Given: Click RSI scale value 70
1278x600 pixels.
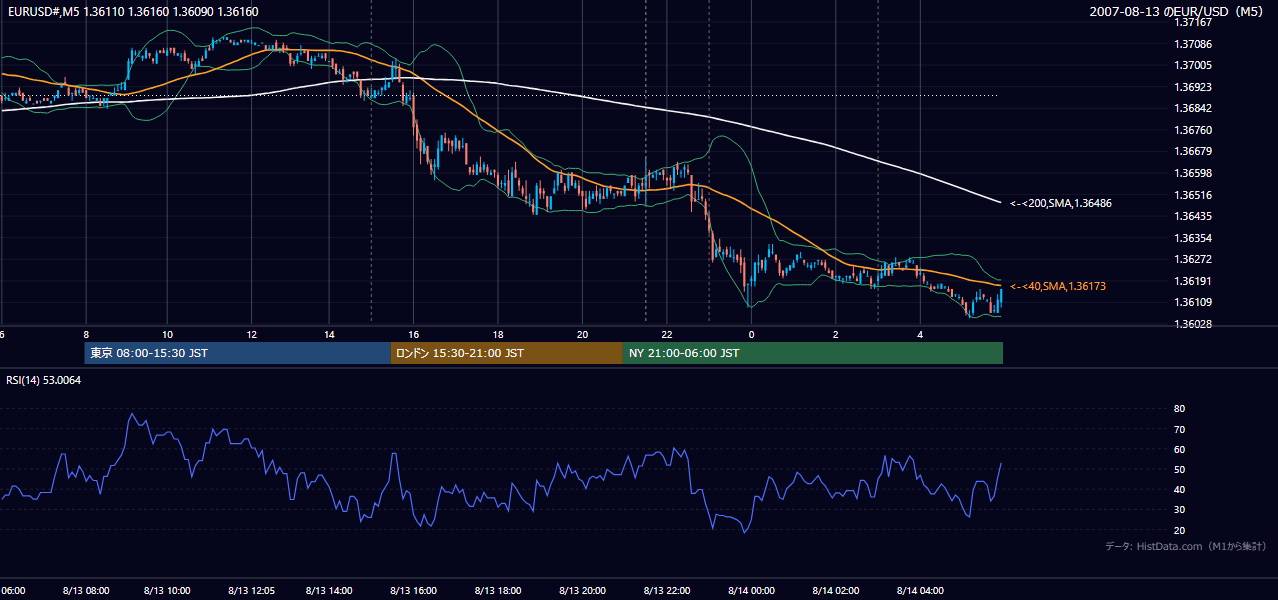Looking at the screenshot, I should (x=1180, y=429).
